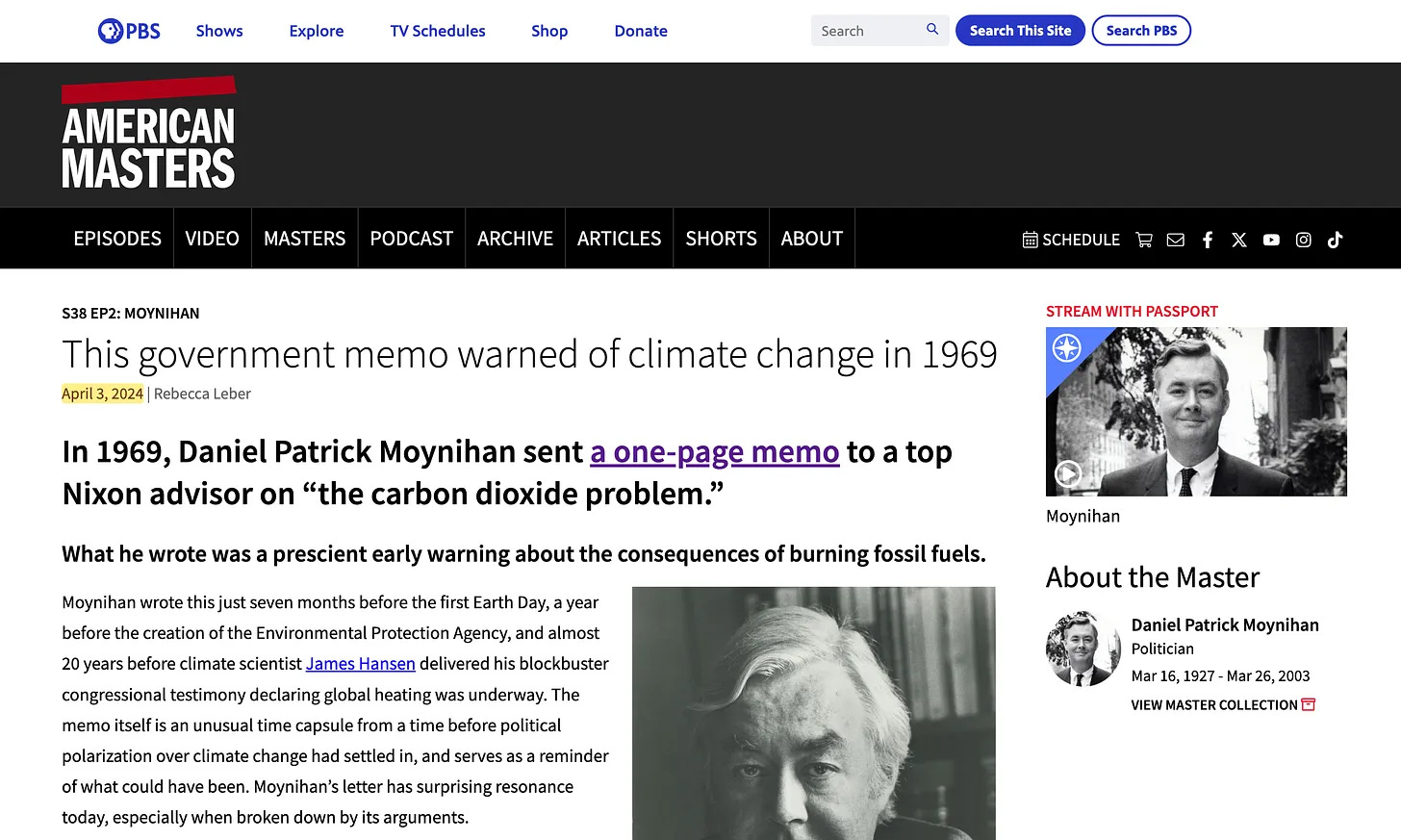
Task: Click the April 3, 2024 date
Action: pos(102,394)
